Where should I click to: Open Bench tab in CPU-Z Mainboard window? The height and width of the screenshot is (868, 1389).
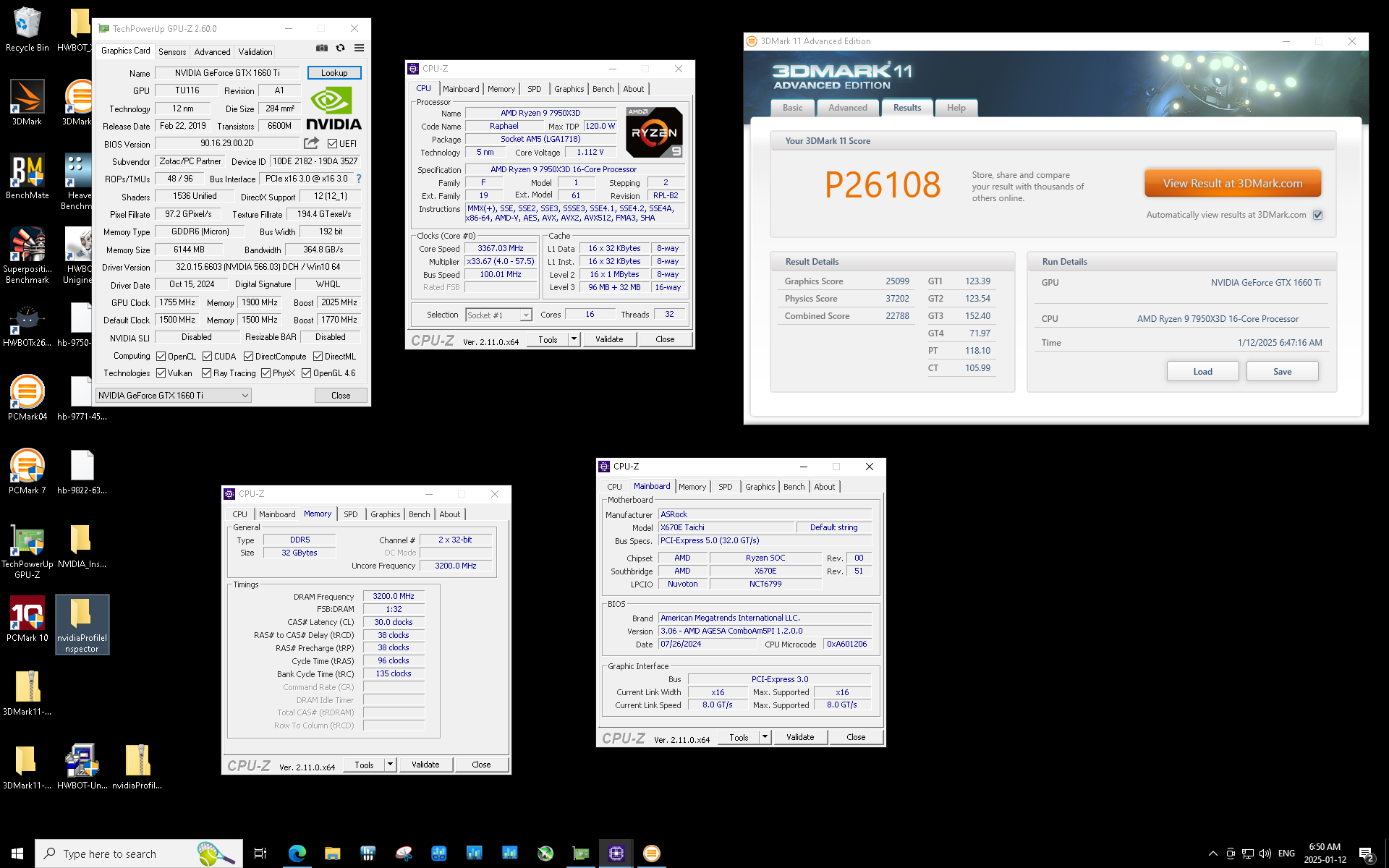tap(794, 487)
